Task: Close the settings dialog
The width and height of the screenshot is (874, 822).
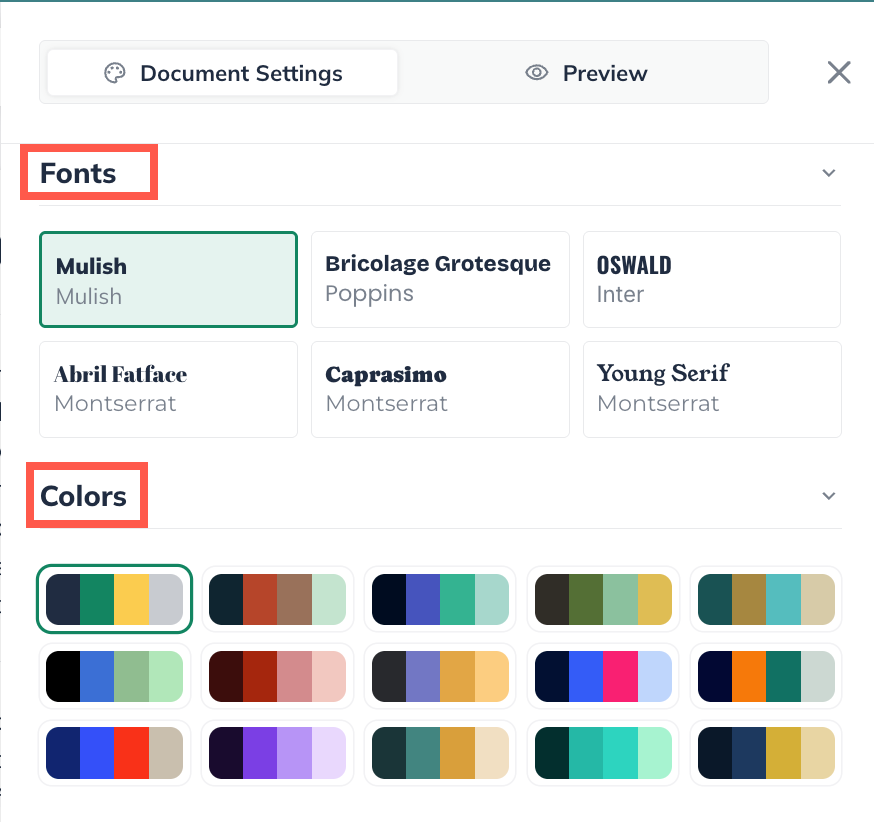Action: point(838,72)
